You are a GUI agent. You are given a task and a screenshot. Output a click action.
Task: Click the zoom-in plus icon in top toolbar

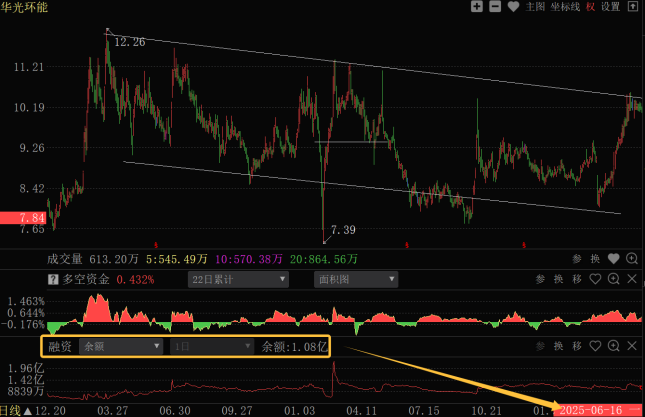tap(477, 7)
